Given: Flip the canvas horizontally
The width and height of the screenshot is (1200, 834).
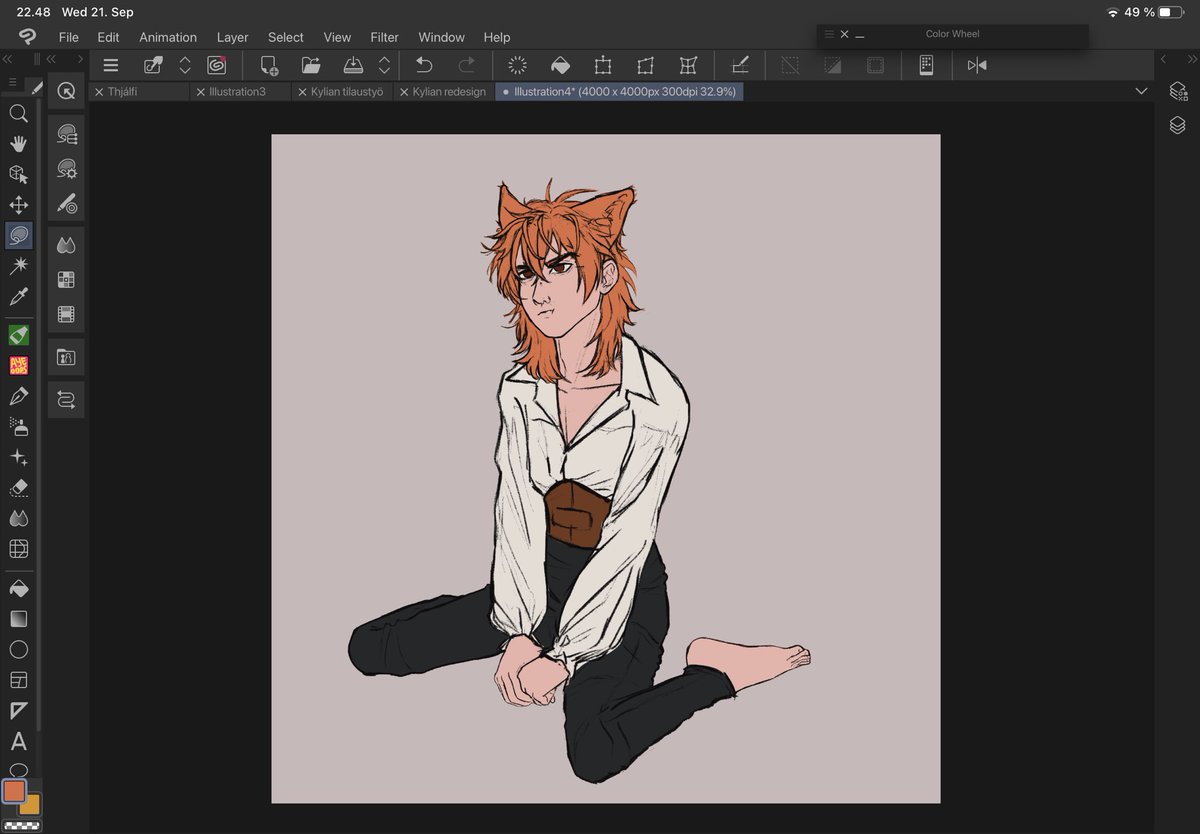Looking at the screenshot, I should [x=977, y=66].
